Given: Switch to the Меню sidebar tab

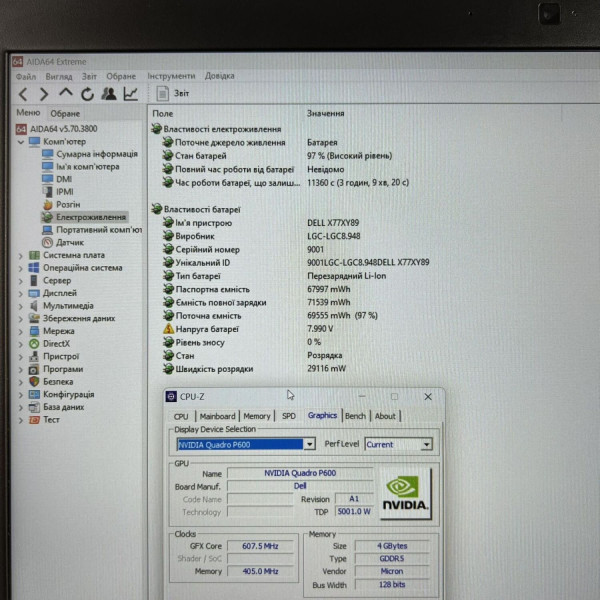Looking at the screenshot, I should point(28,113).
